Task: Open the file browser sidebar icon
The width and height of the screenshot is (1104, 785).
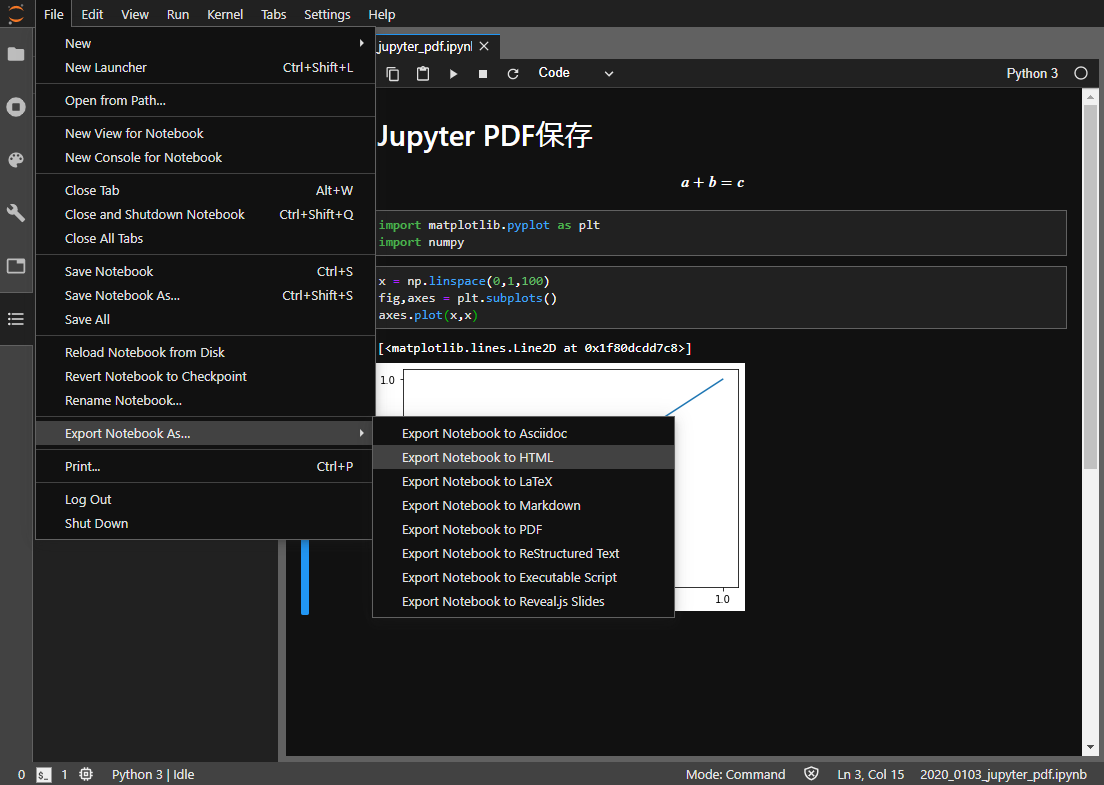Action: 15,54
